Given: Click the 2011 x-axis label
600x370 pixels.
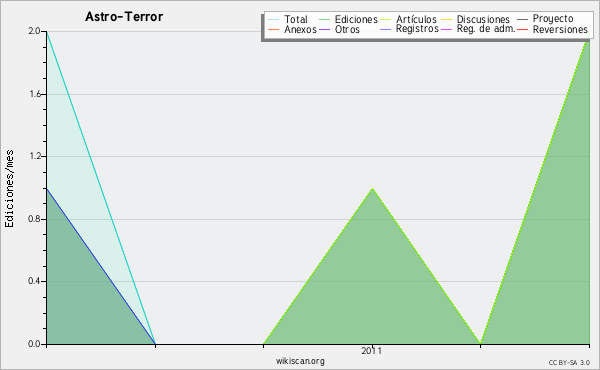Looking at the screenshot, I should (x=371, y=351).
